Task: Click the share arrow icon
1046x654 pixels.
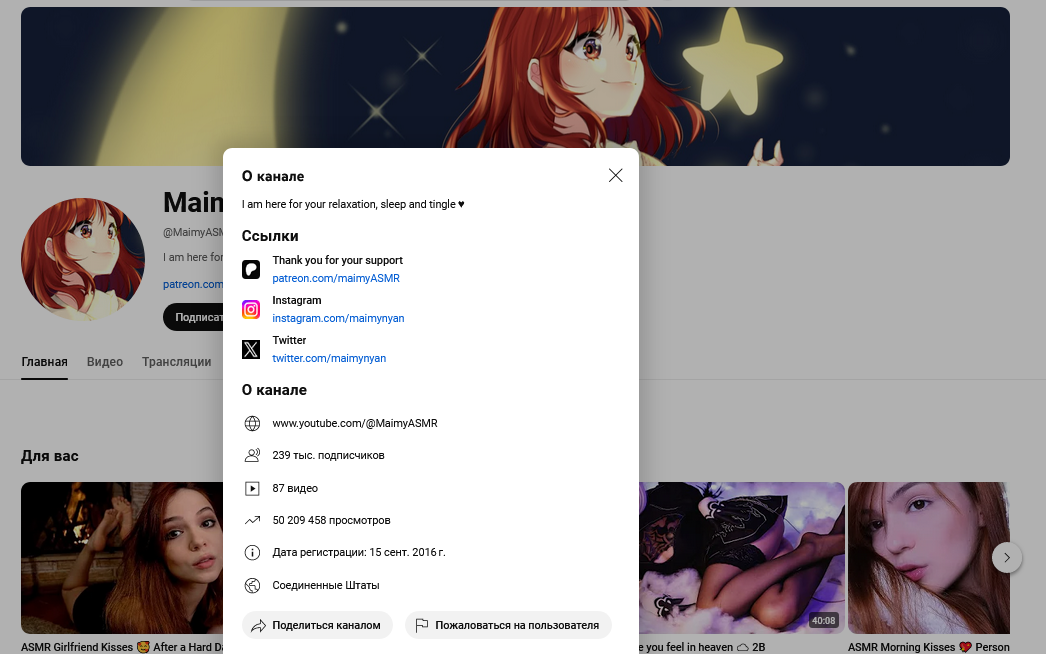Action: 258,625
